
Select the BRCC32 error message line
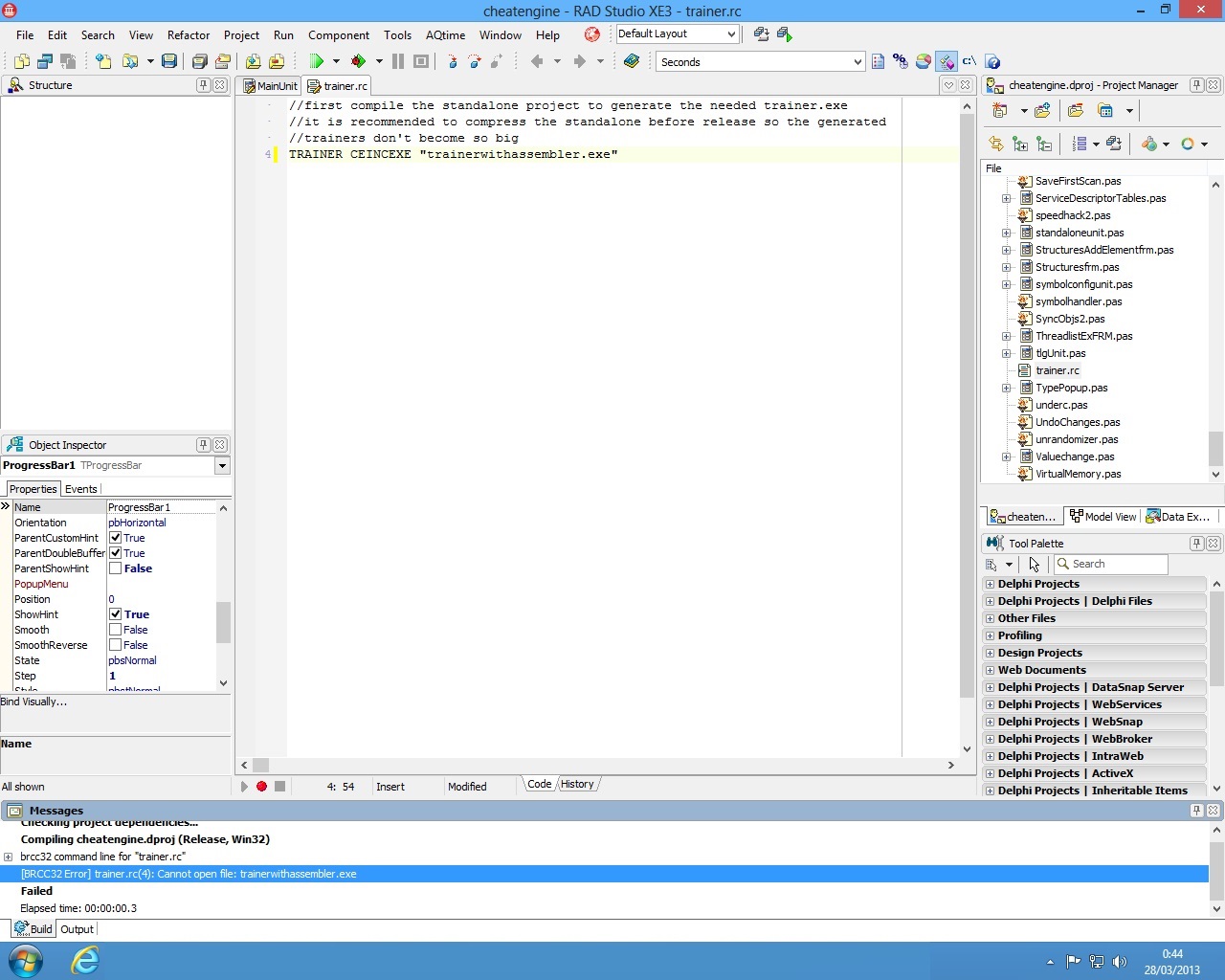[189, 874]
